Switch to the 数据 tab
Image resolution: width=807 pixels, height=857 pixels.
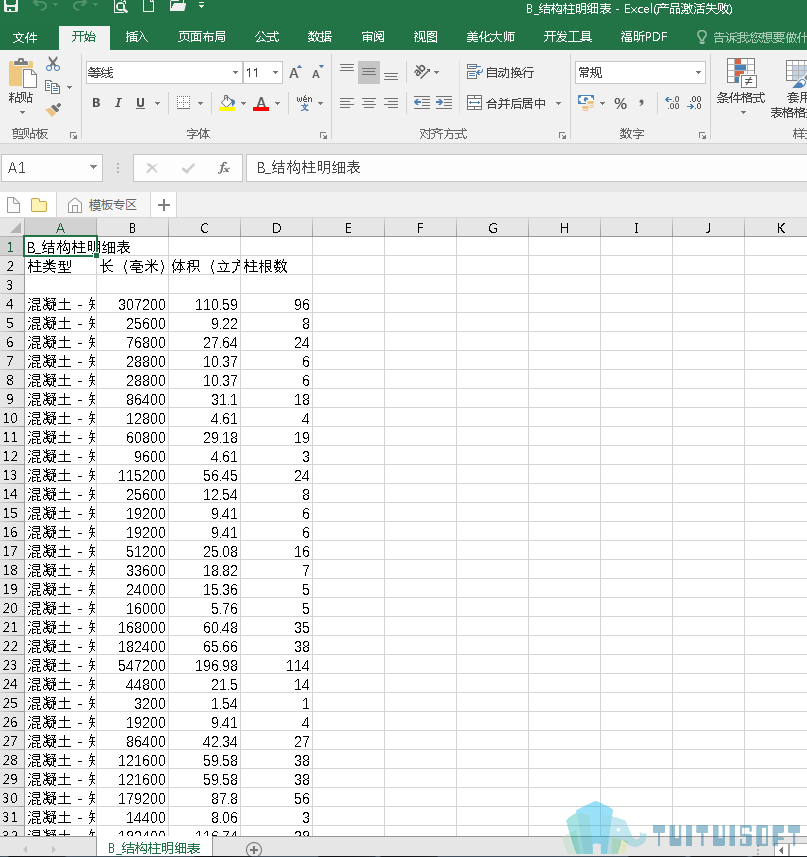point(320,37)
